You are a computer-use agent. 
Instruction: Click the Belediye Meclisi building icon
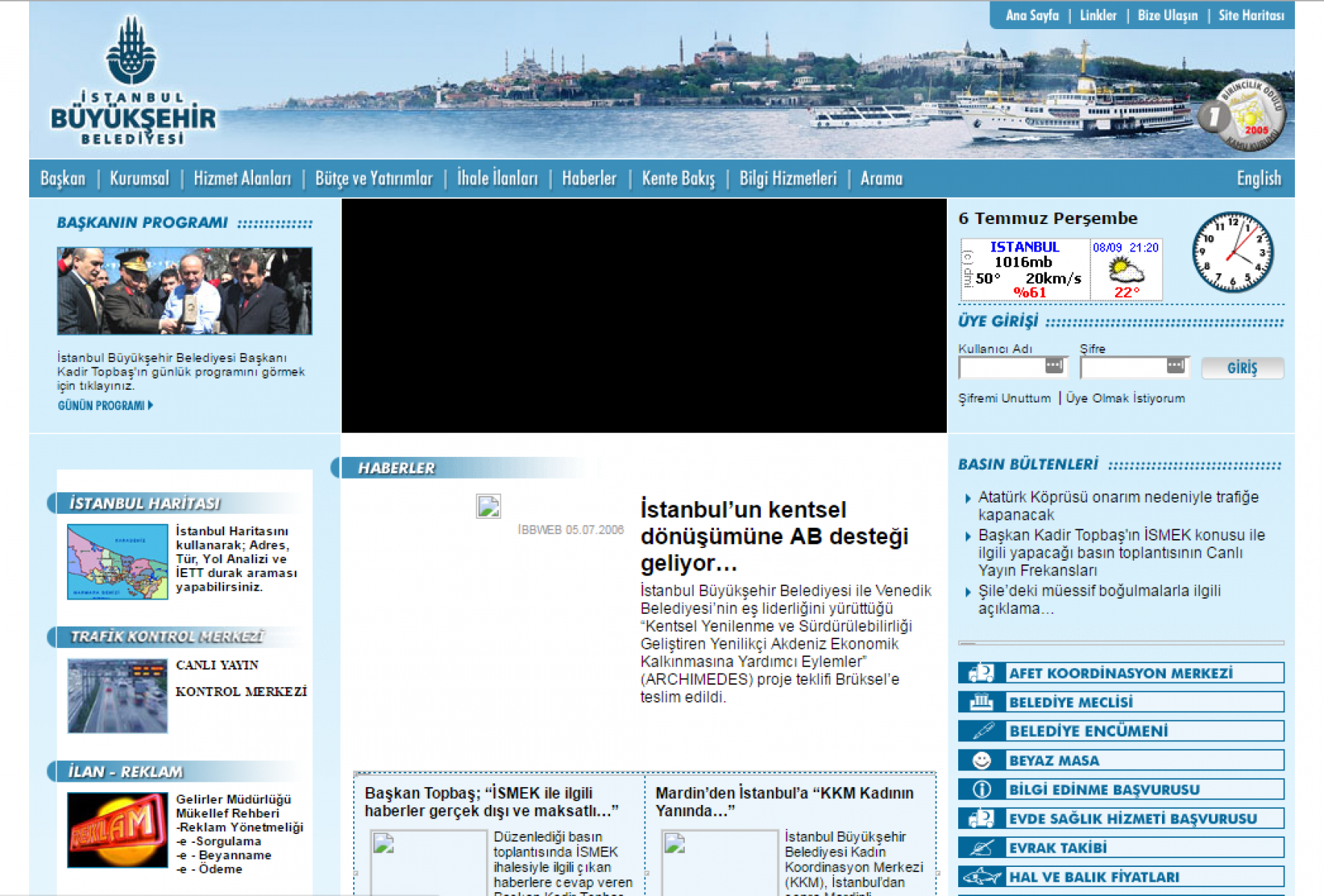click(981, 702)
